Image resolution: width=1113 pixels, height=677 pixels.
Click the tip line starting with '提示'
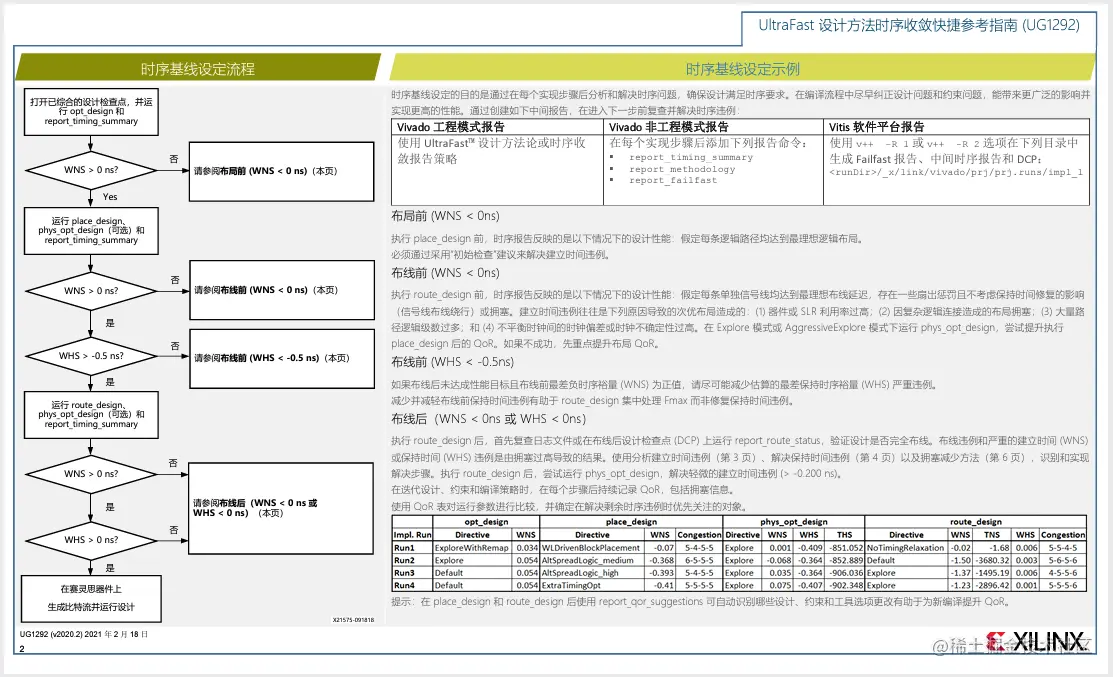coord(700,601)
